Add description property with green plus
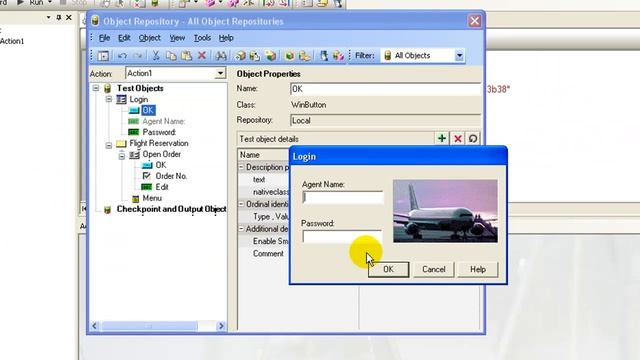Viewport: 640px width, 360px height. [442, 139]
